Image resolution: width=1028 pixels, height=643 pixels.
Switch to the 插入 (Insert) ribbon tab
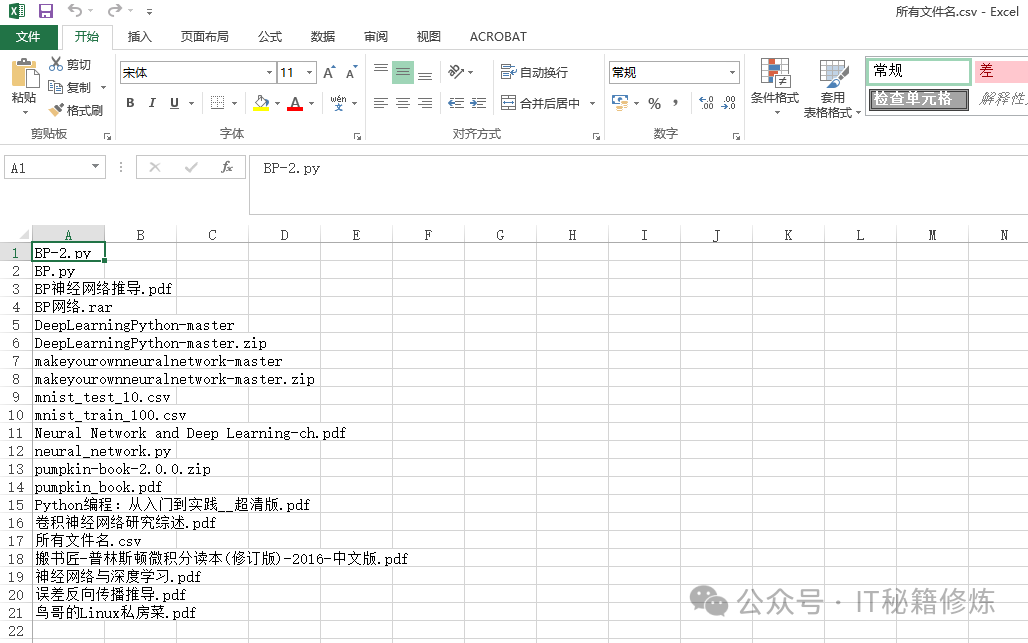coord(140,37)
